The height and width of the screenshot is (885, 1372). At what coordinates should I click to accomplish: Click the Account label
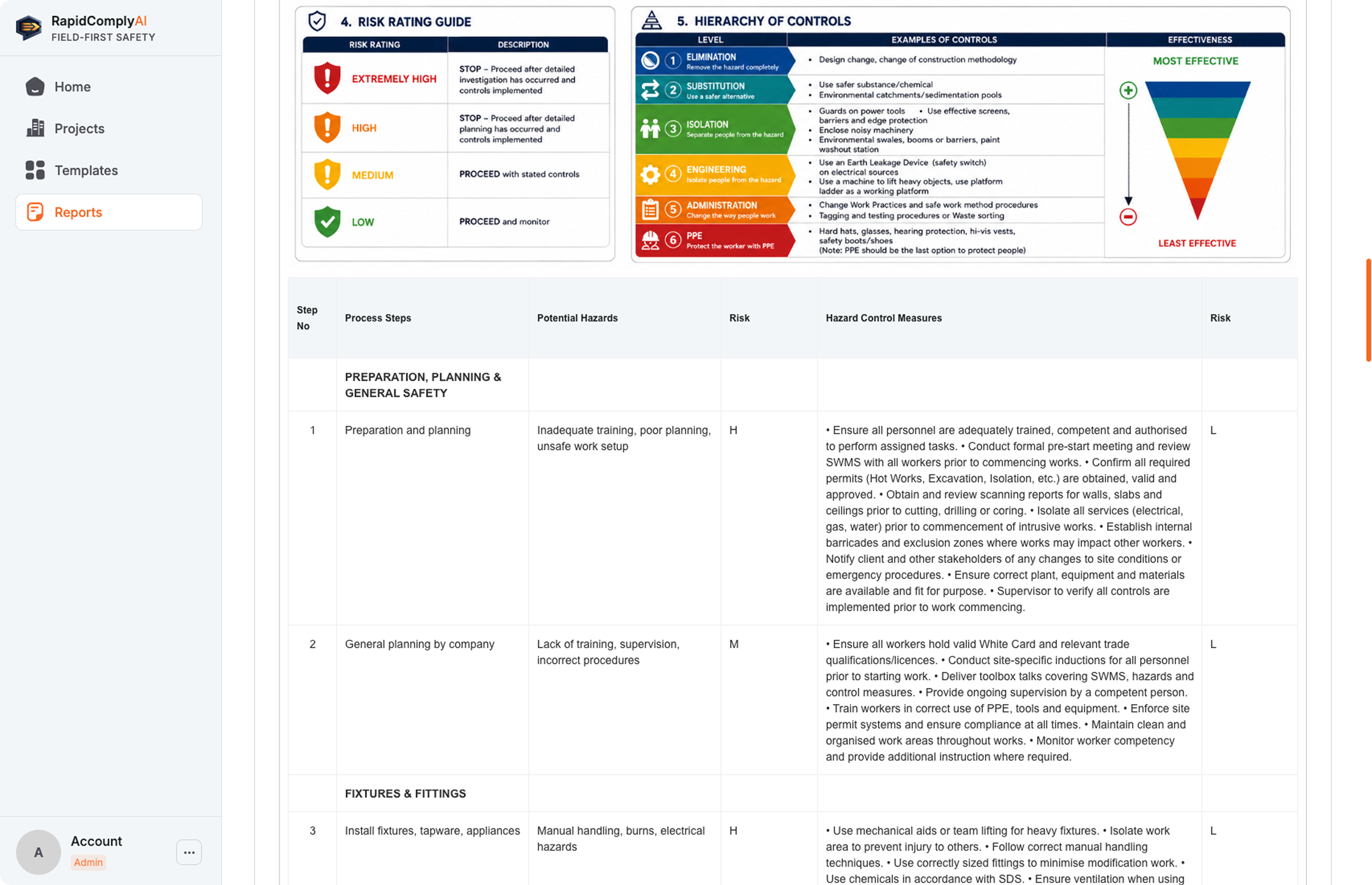(97, 841)
